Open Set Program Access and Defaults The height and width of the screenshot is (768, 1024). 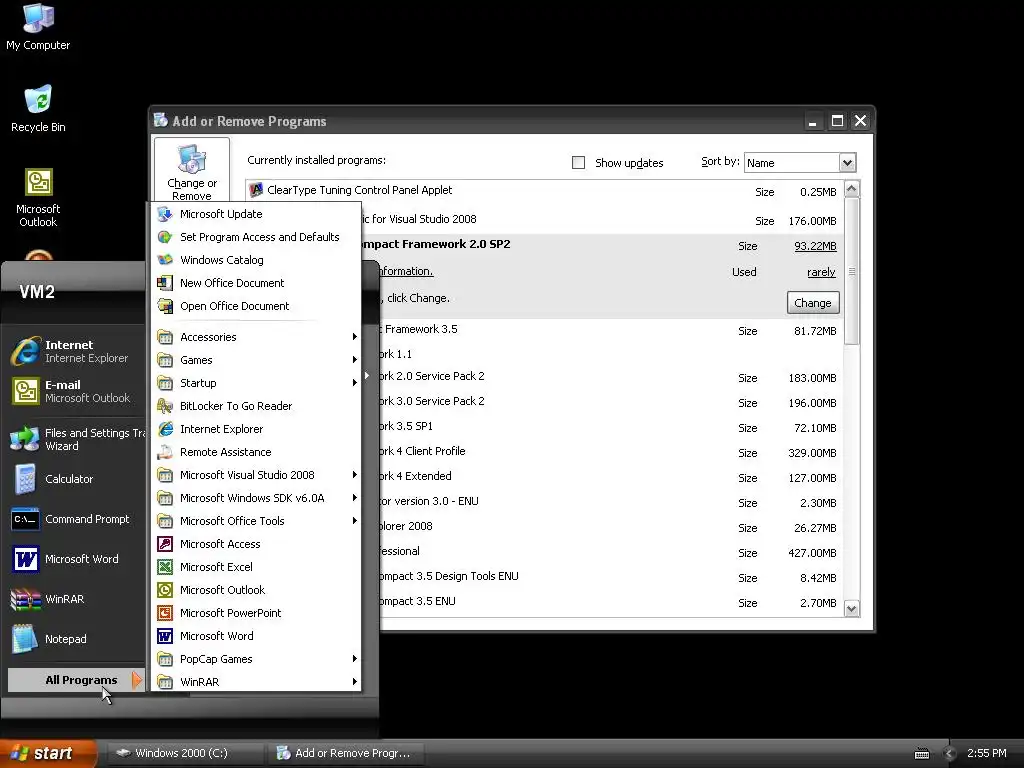(x=255, y=237)
